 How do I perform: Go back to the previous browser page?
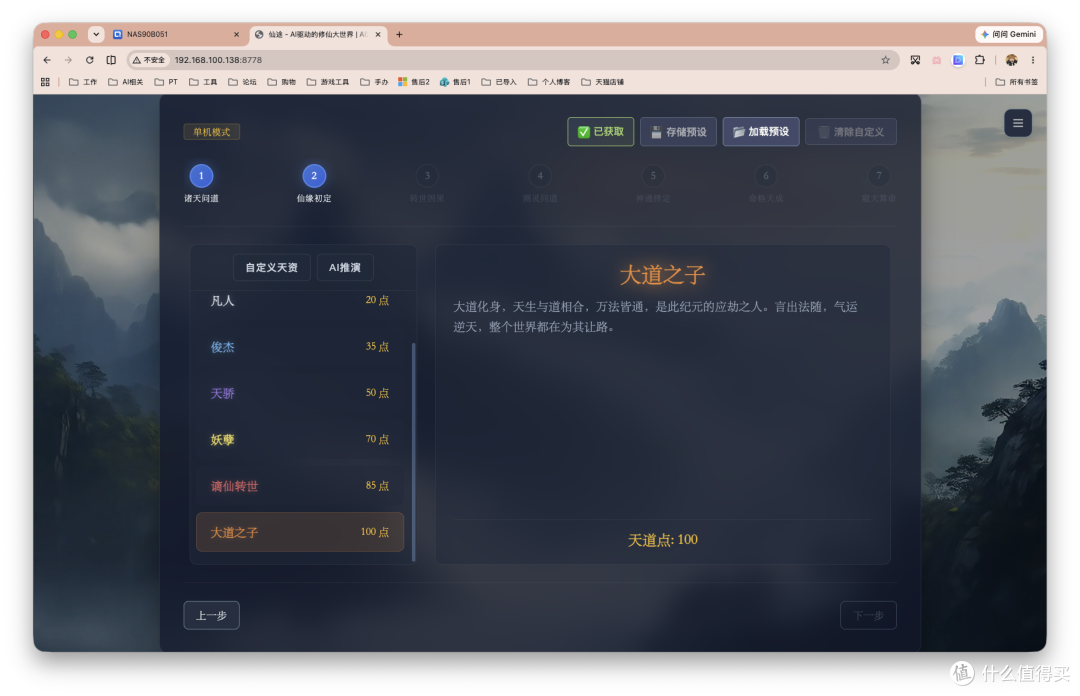point(47,60)
